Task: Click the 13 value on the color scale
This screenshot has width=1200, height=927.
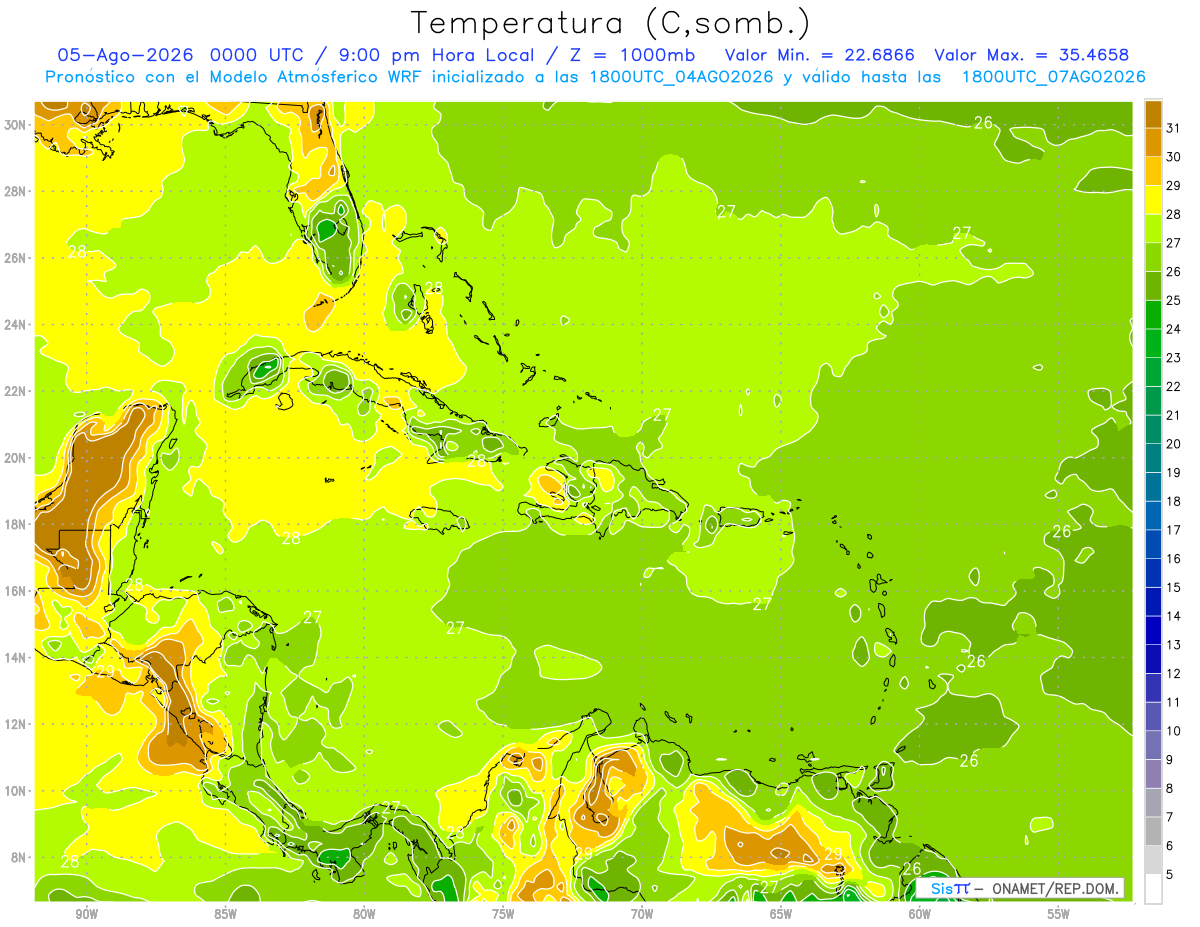Action: point(1173,645)
